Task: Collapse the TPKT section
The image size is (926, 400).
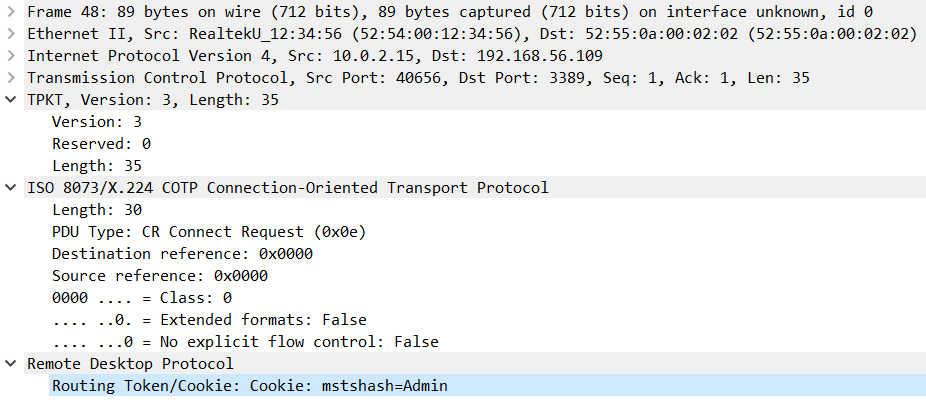Action: coord(11,100)
